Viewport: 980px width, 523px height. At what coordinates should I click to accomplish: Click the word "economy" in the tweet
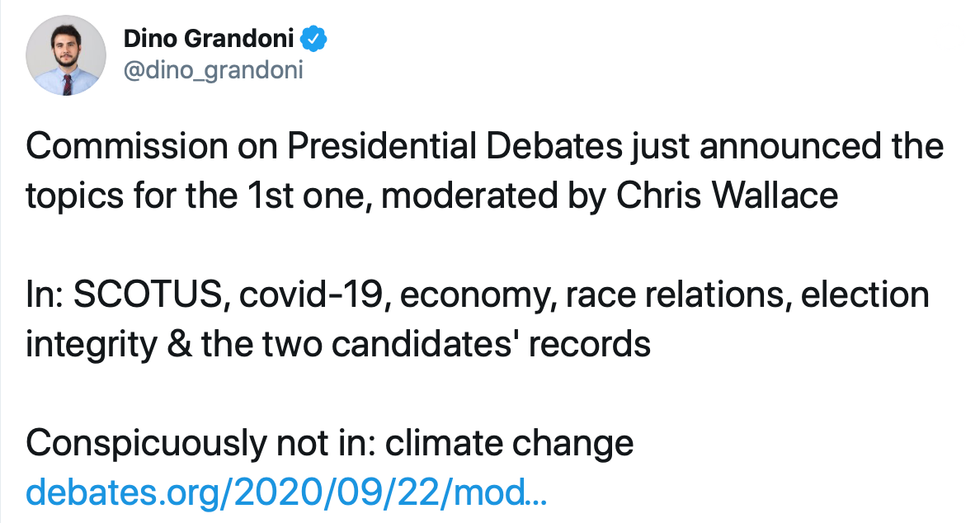point(478,296)
